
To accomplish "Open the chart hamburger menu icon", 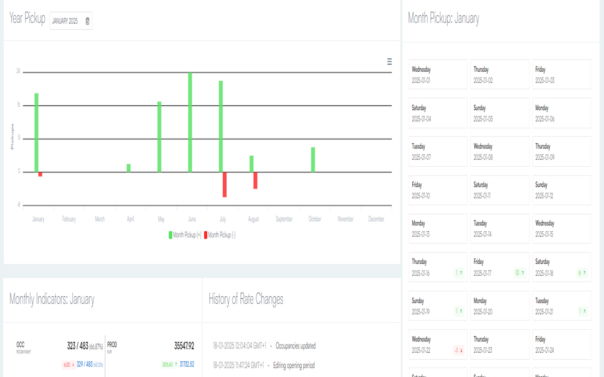I will coord(389,62).
